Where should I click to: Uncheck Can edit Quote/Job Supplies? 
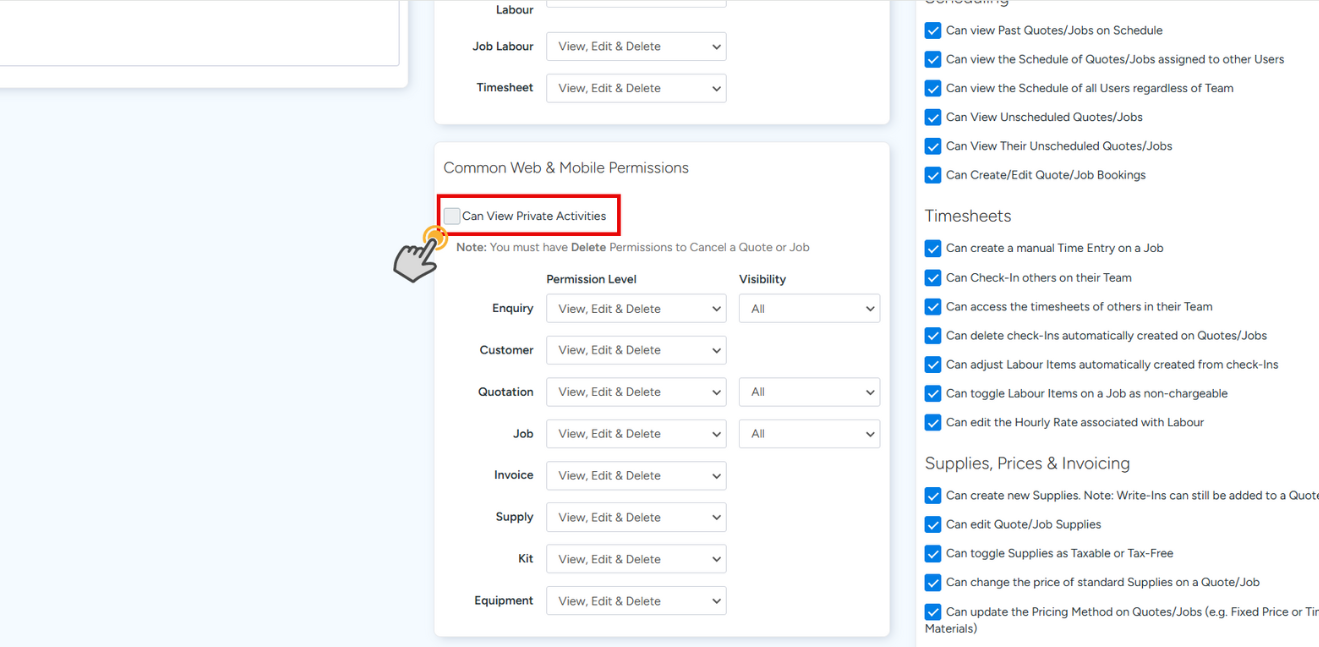click(x=933, y=524)
